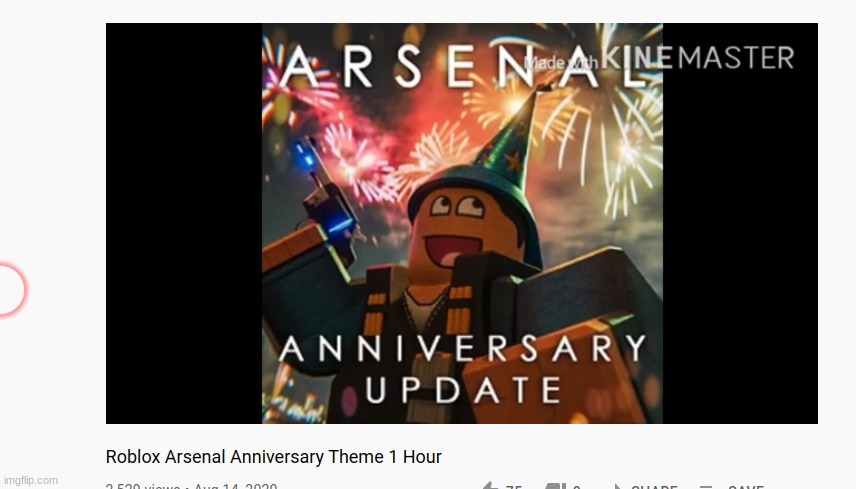Click the Aug 14, 2020 upload date

point(235,486)
